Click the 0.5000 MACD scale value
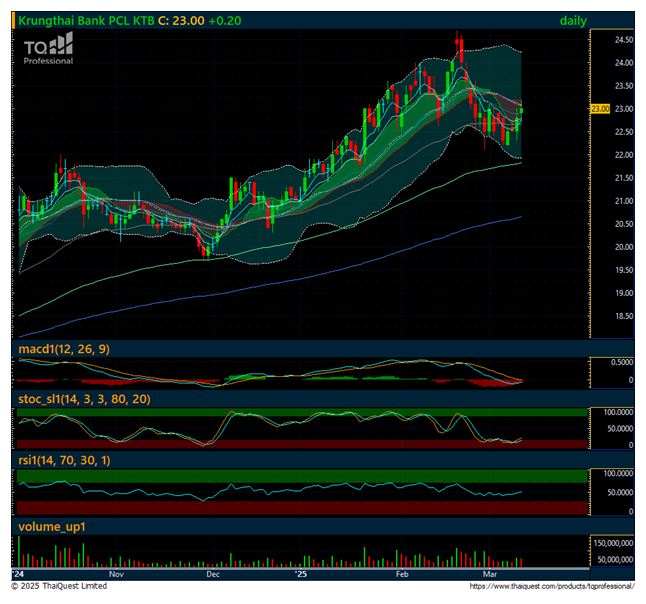Screen dimensions: 646x604 [x=622, y=363]
